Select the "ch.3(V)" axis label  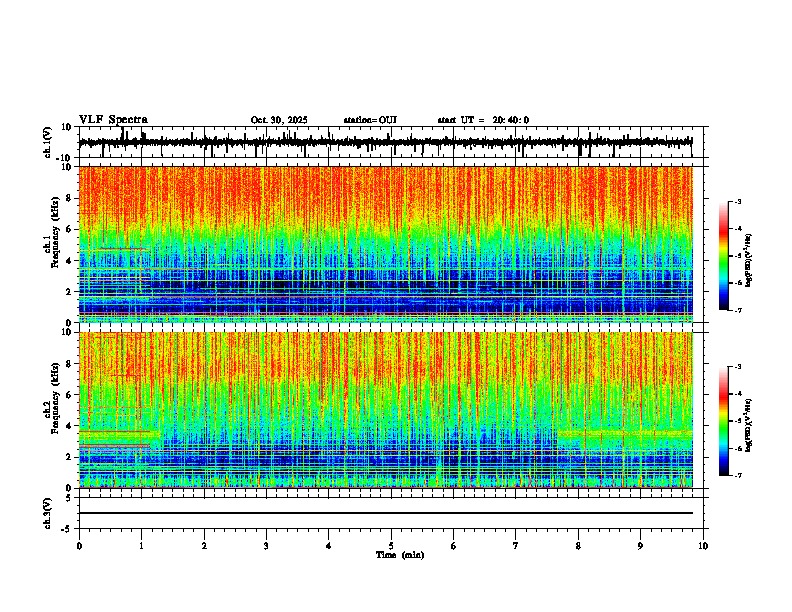click(48, 514)
